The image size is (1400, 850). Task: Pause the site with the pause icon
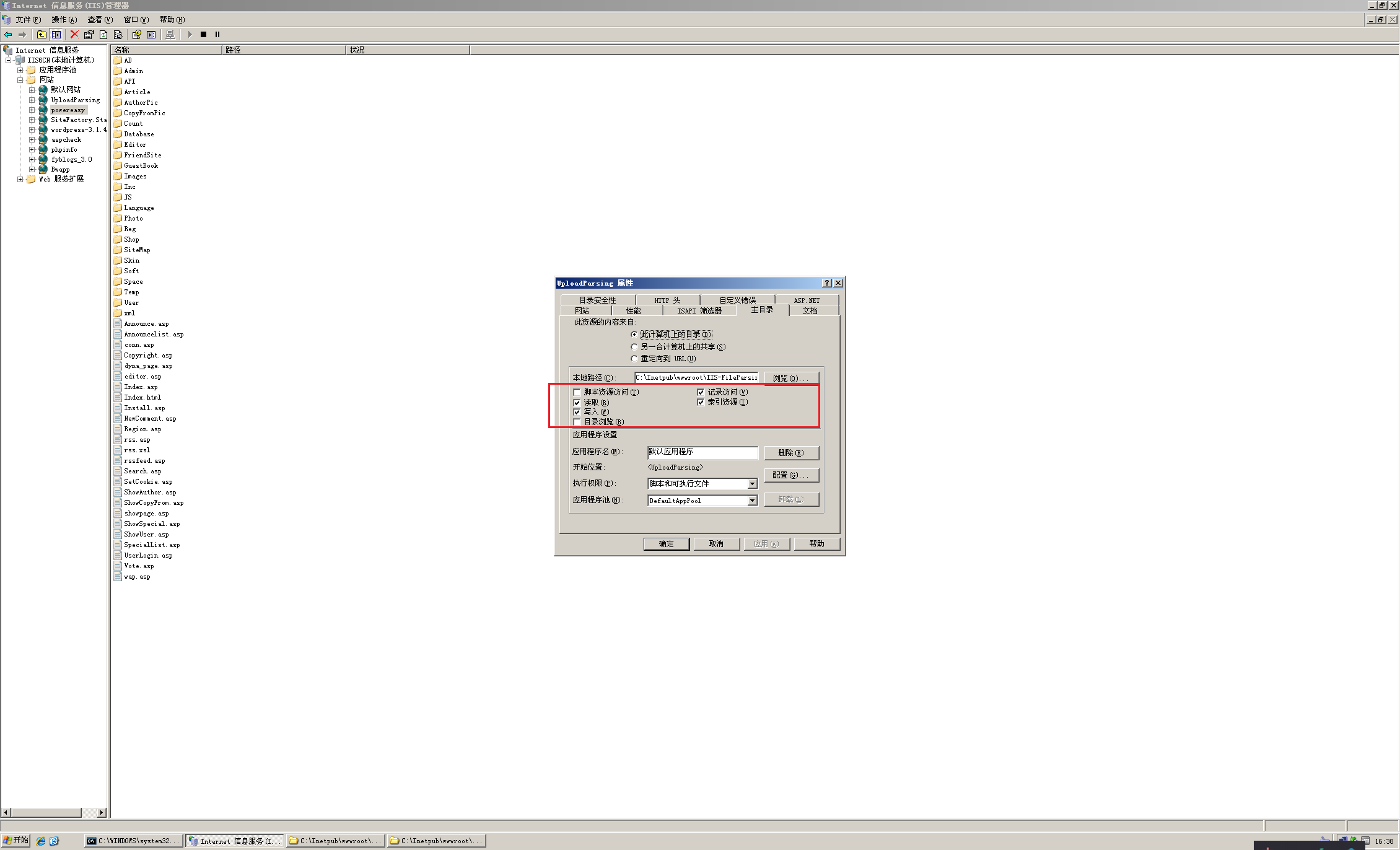point(217,35)
